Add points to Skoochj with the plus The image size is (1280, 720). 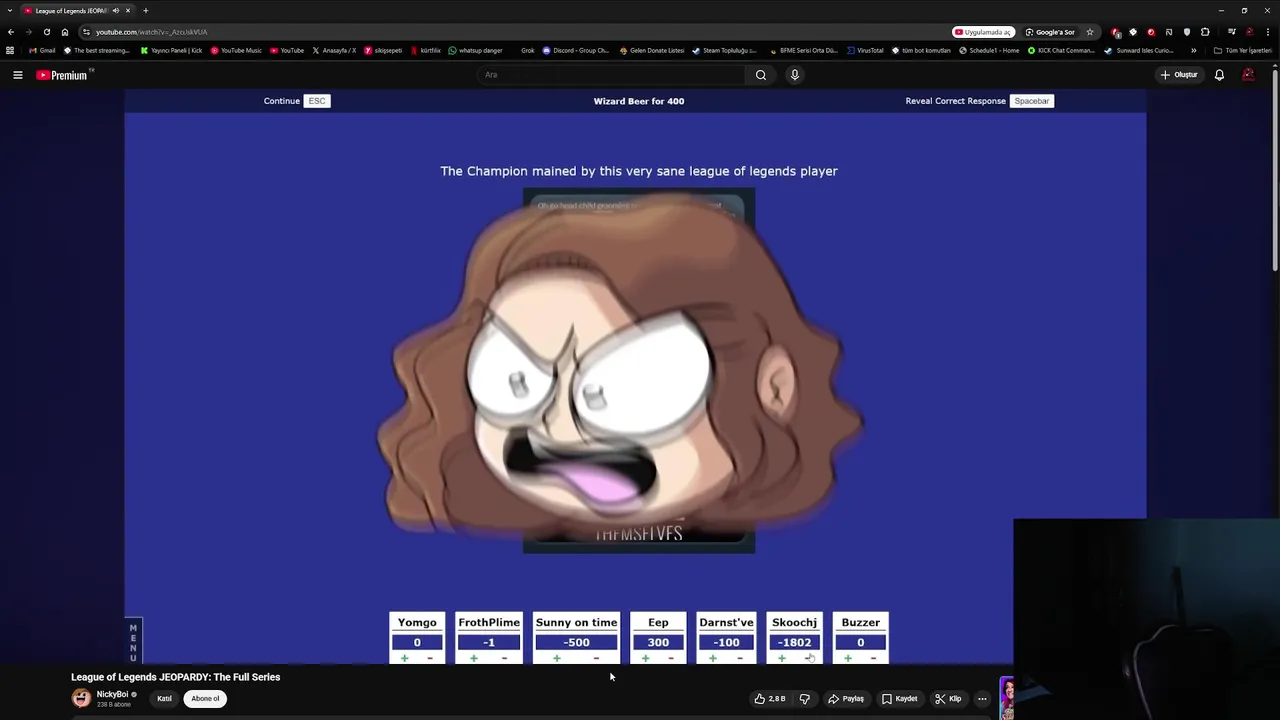(x=781, y=658)
